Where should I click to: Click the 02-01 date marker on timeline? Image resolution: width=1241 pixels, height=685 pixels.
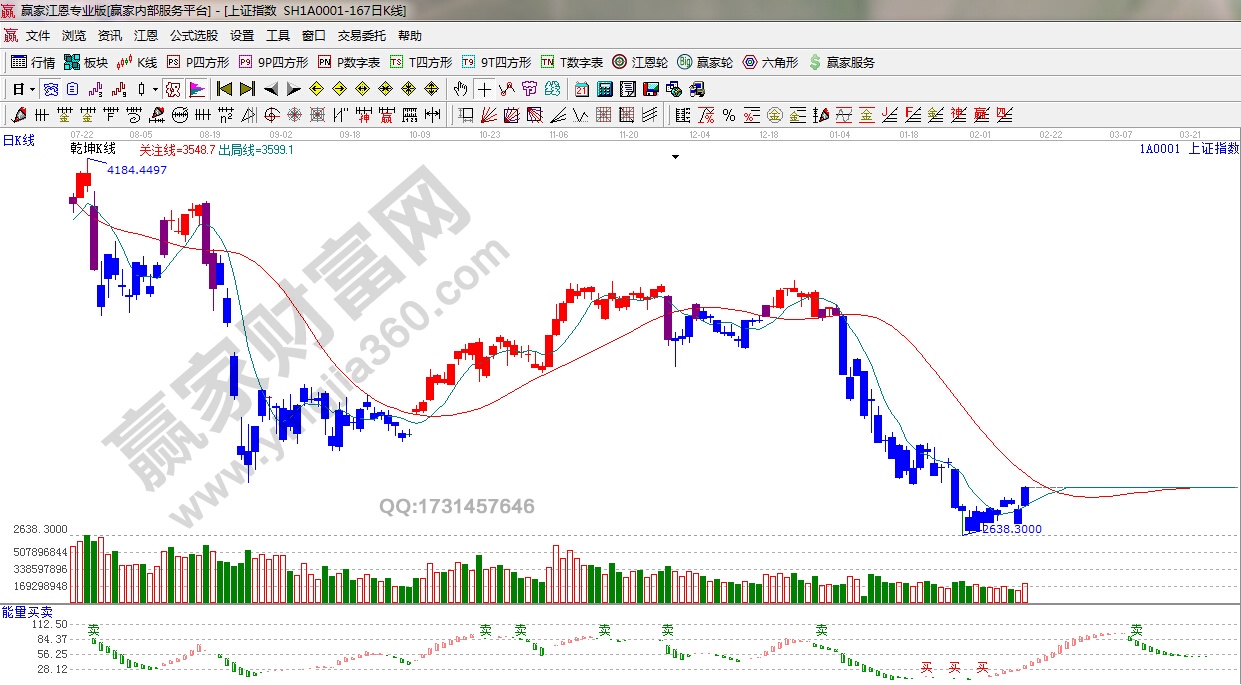(980, 134)
